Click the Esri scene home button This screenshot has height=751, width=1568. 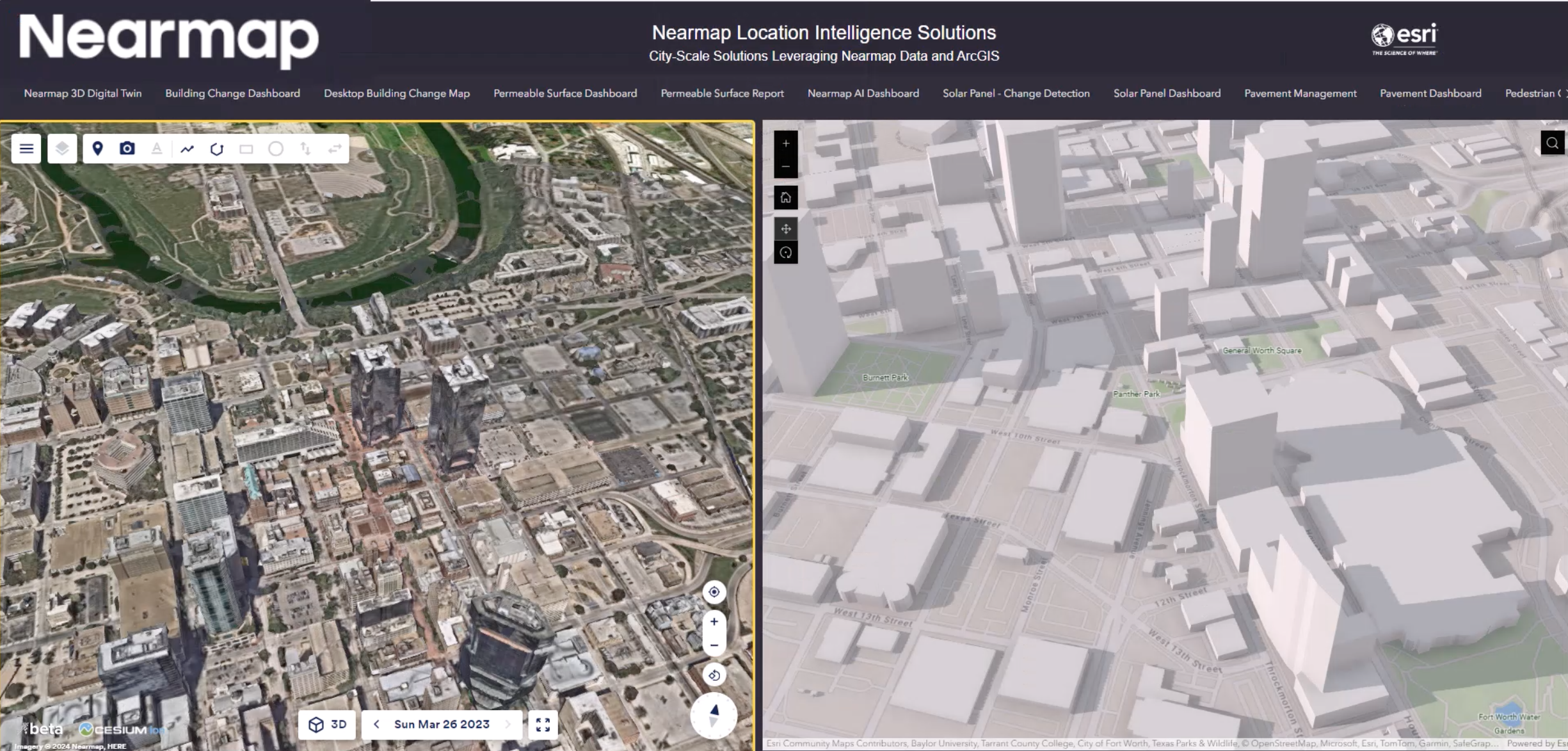tap(786, 198)
